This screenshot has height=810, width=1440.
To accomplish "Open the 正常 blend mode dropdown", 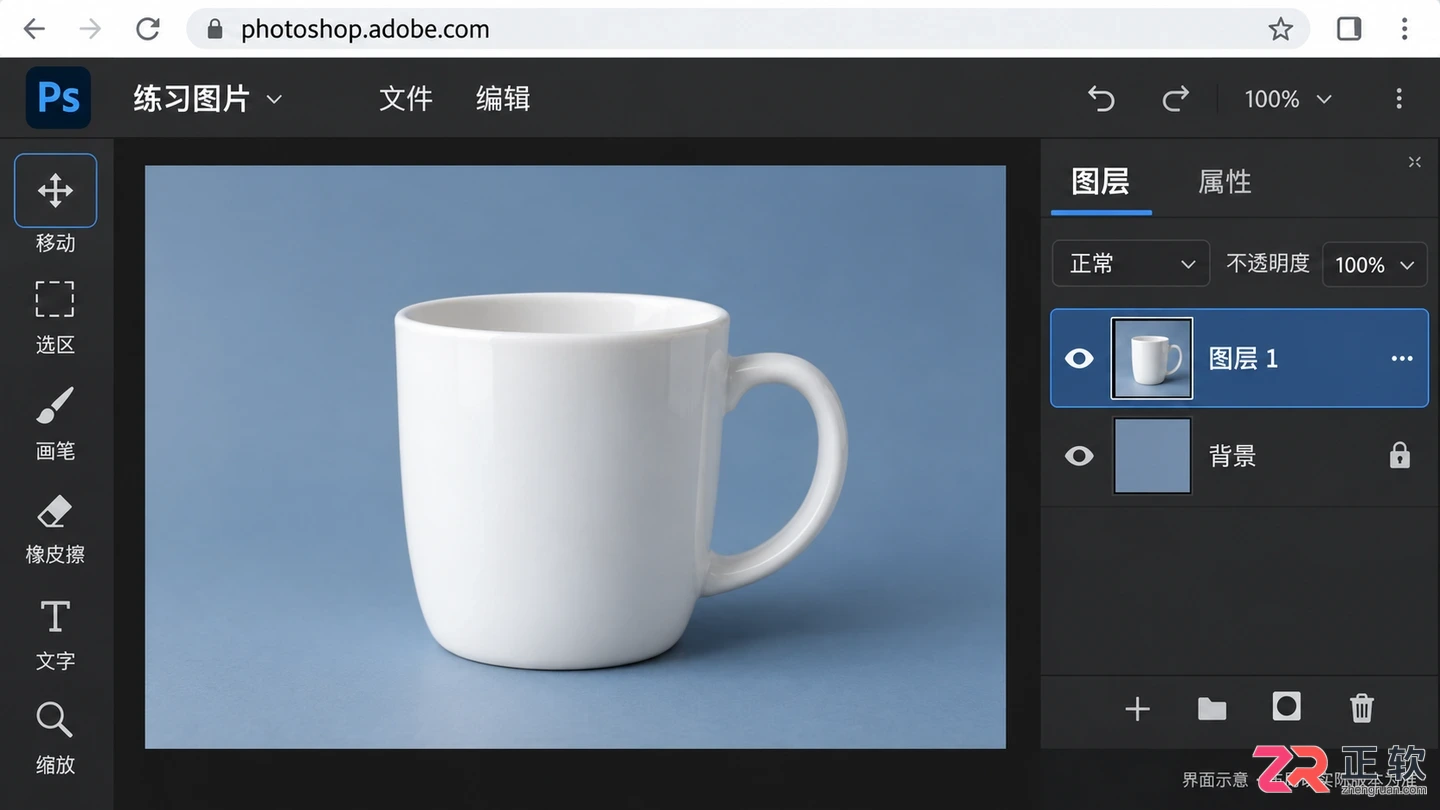I will (1131, 264).
